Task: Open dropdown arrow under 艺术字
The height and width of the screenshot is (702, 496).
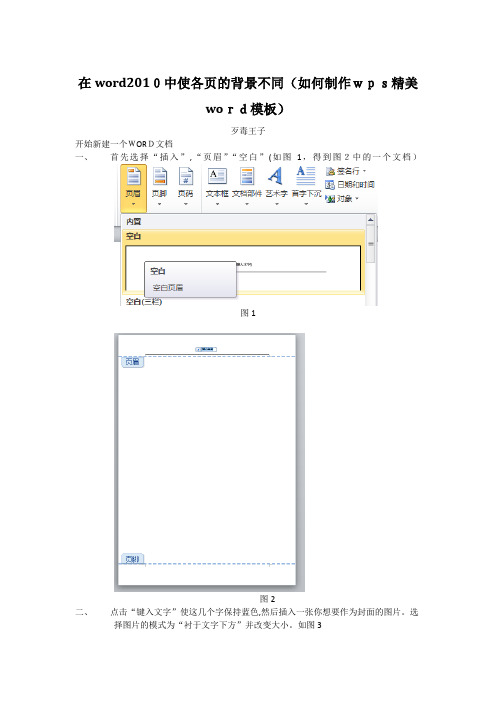Action: (x=276, y=205)
